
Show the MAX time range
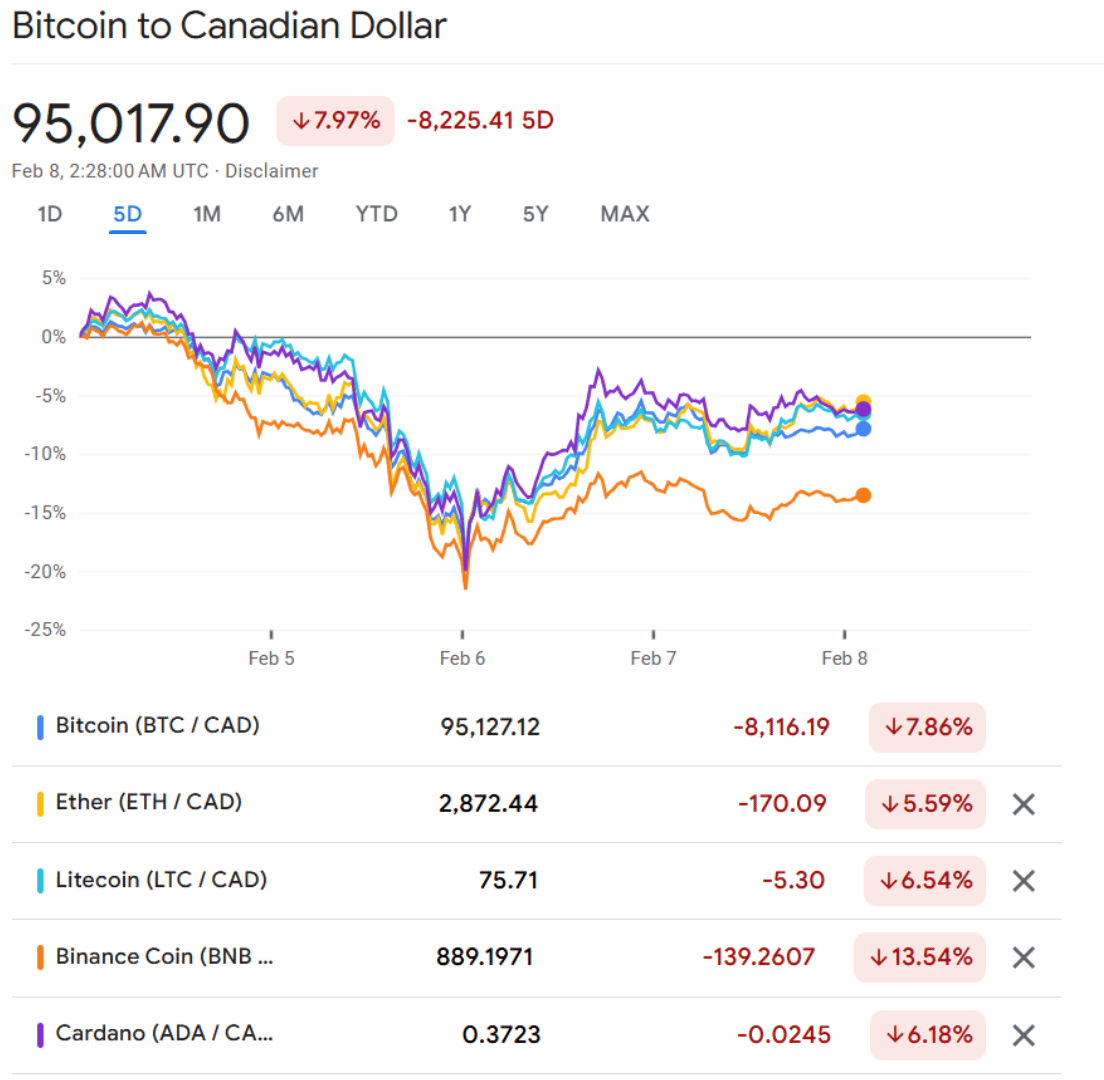[x=625, y=214]
